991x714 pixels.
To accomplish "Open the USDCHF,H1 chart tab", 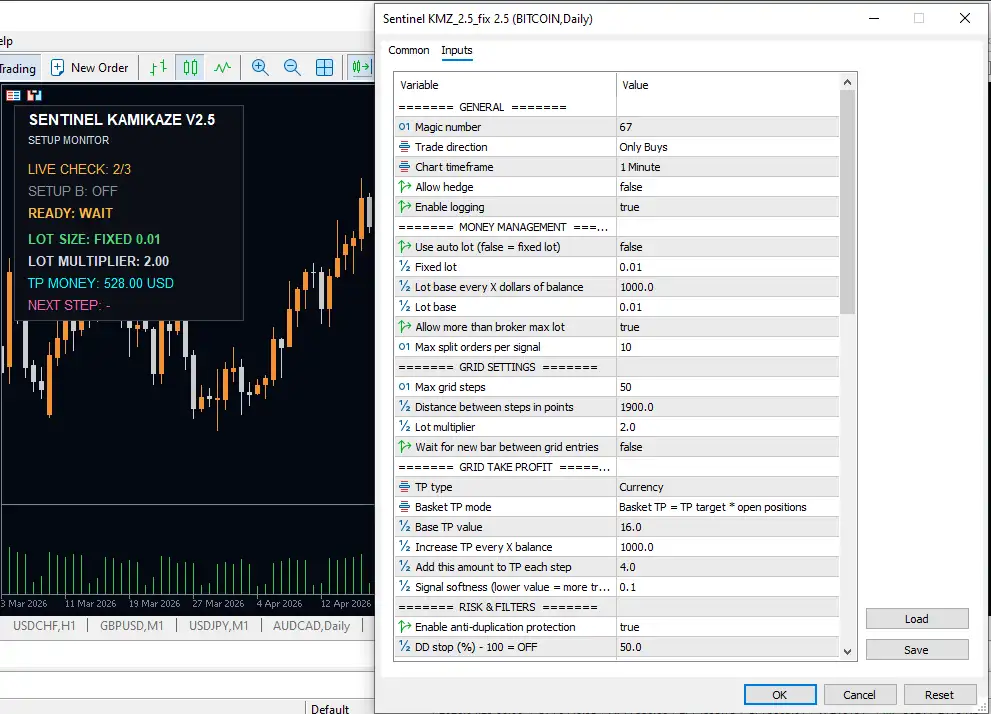I will pyautogui.click(x=44, y=626).
